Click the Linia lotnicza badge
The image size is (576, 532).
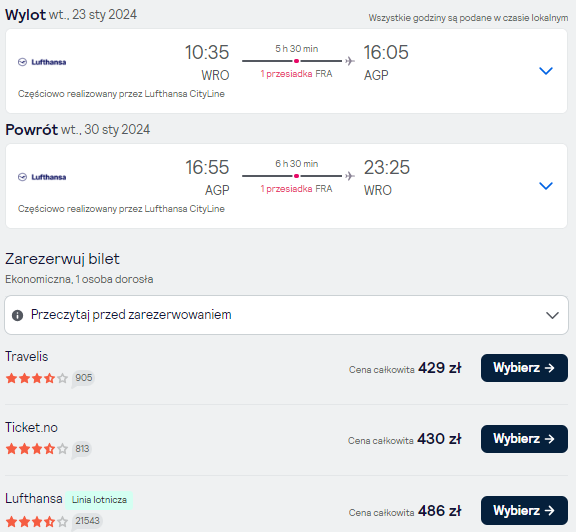point(99,500)
